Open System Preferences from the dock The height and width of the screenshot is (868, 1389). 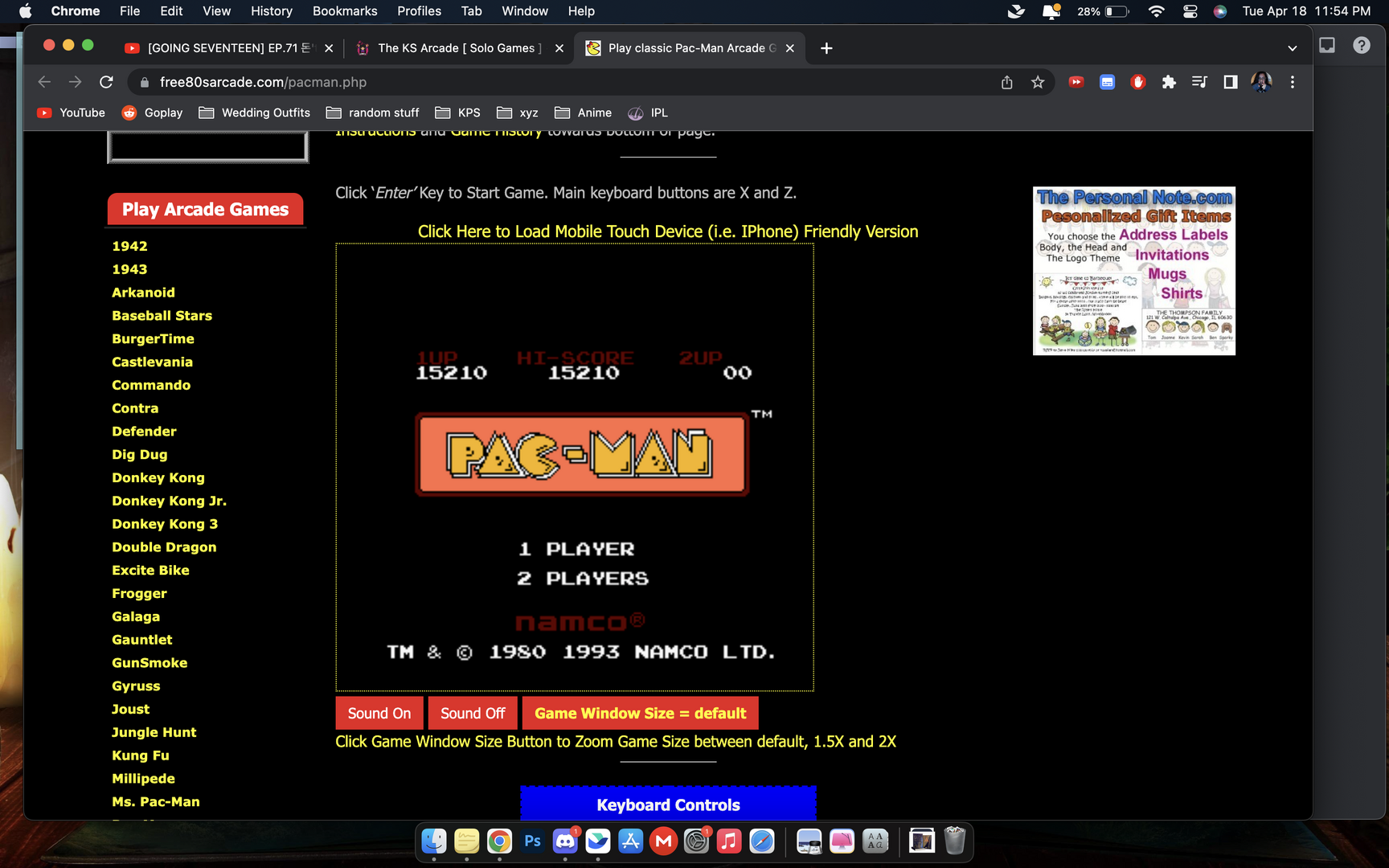696,841
